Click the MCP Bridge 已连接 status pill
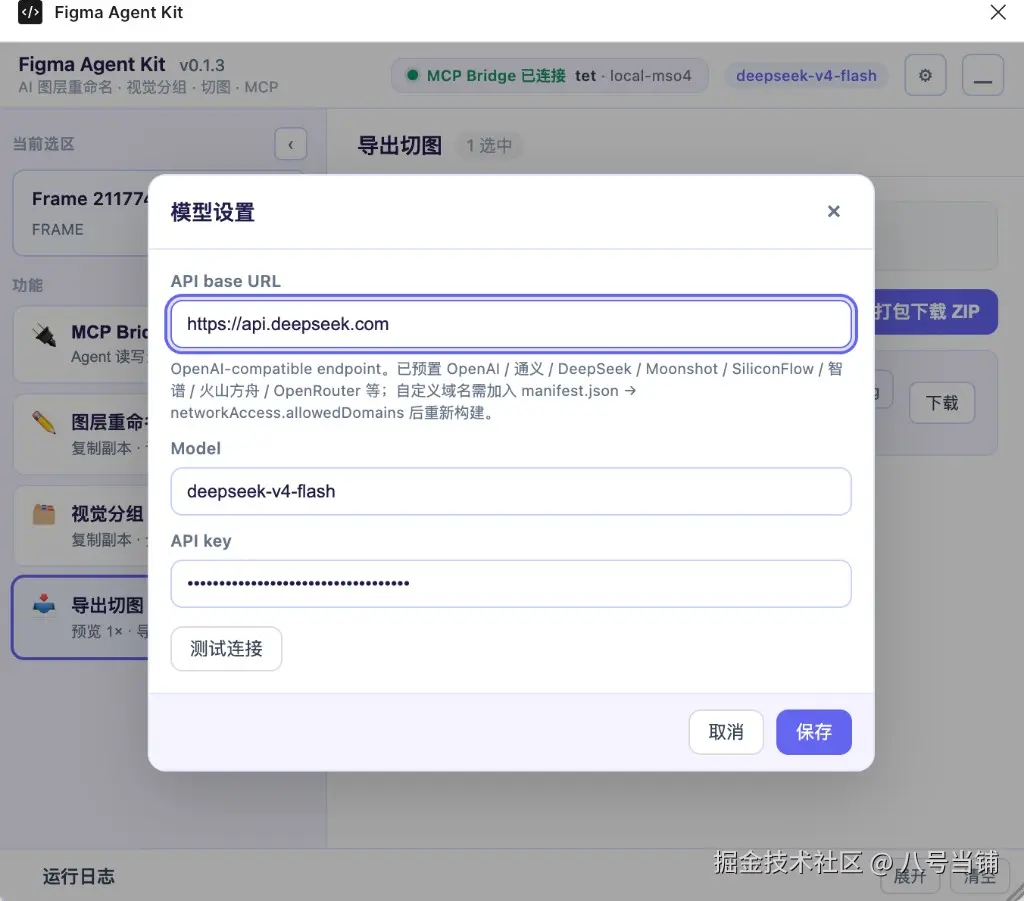Viewport: 1024px width, 901px height. pyautogui.click(x=549, y=76)
